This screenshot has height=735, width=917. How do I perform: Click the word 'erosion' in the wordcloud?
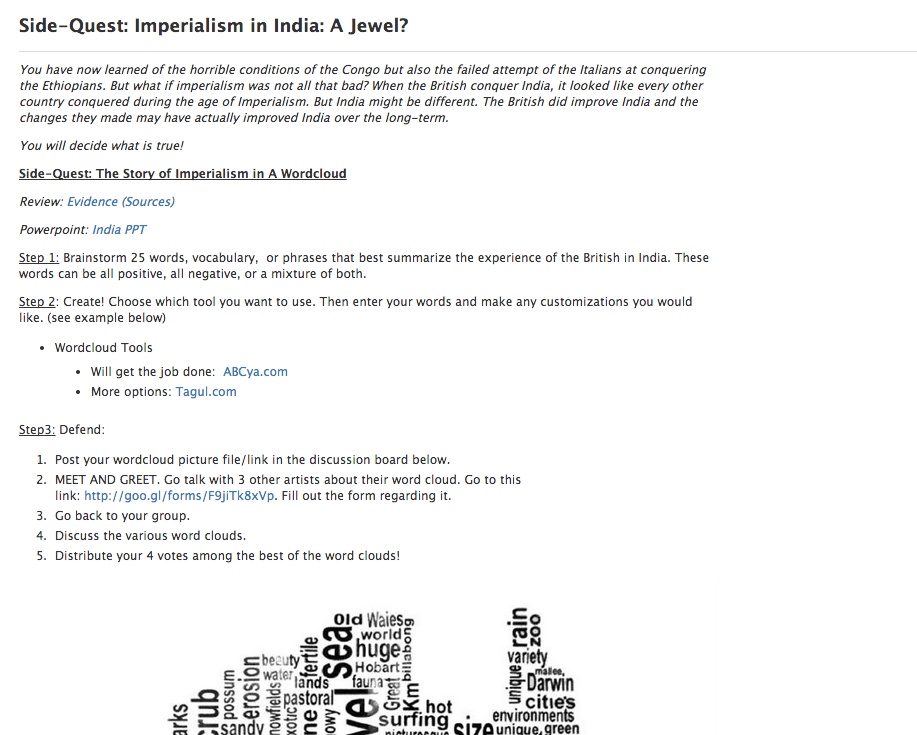coord(251,688)
